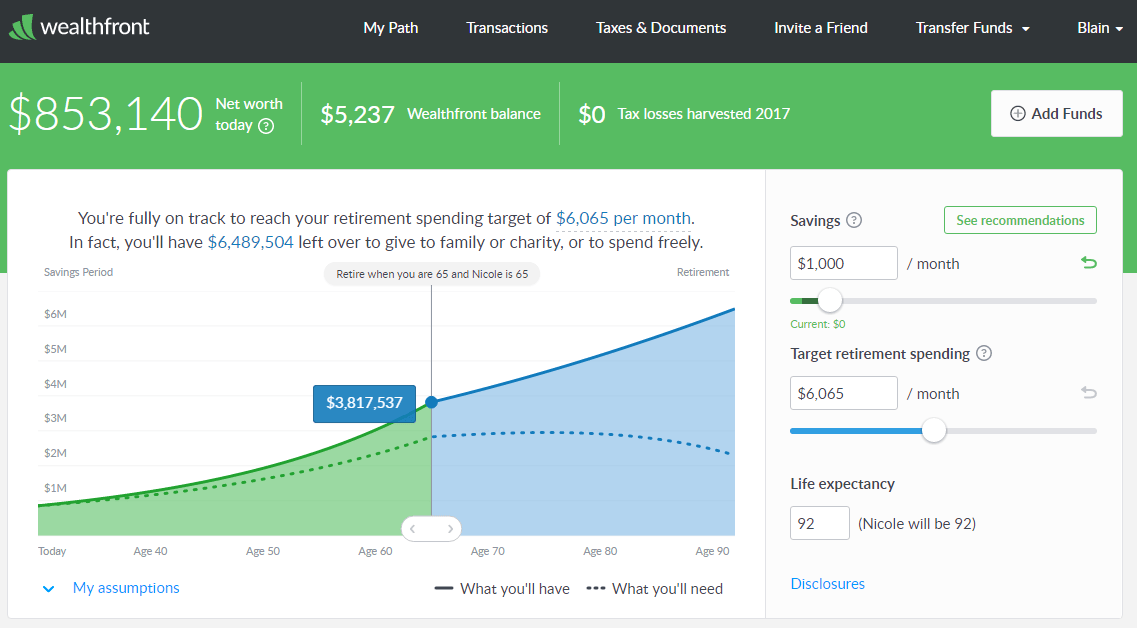Reset savings amount with green undo arrow
Viewport: 1137px width, 628px height.
coord(1088,263)
